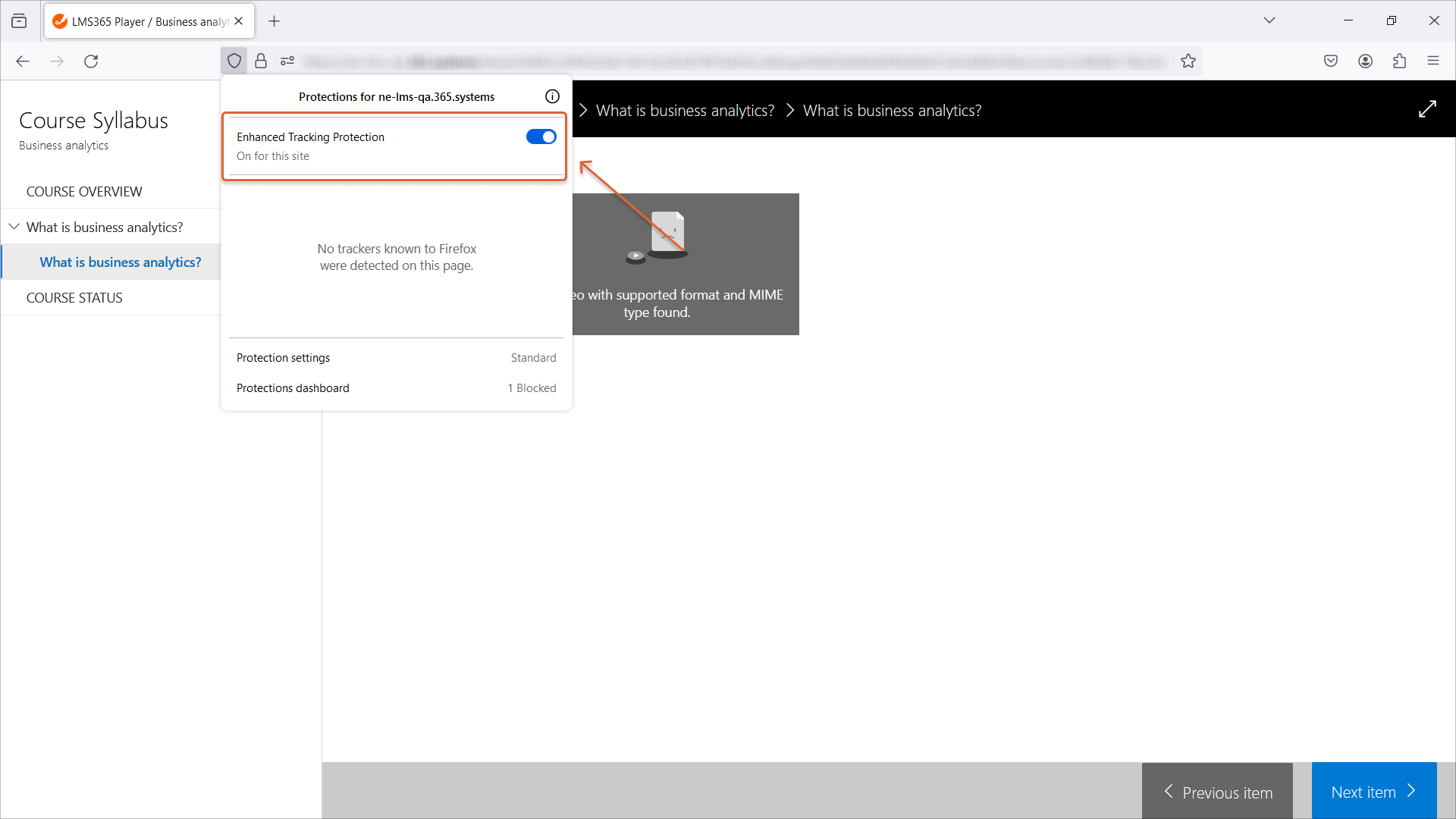Bookmark this page with star icon
This screenshot has width=1456, height=819.
coord(1188,61)
